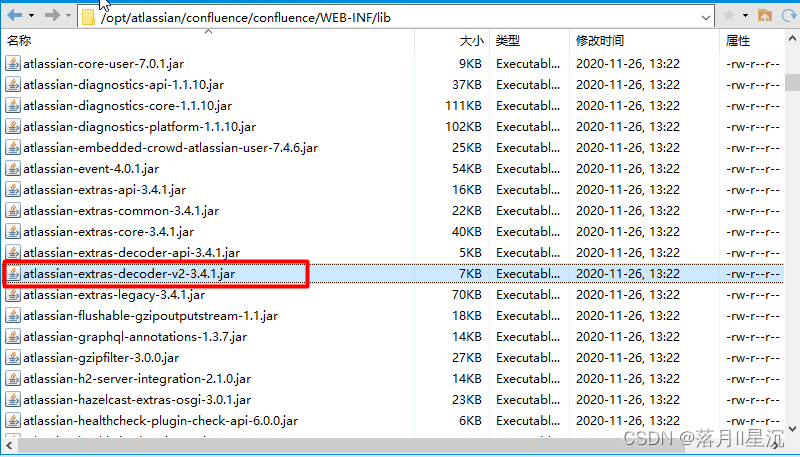Select file name atlassian-h2-server-integration-2.1.0.jar
Screen dimensions: 800x457
(137, 379)
